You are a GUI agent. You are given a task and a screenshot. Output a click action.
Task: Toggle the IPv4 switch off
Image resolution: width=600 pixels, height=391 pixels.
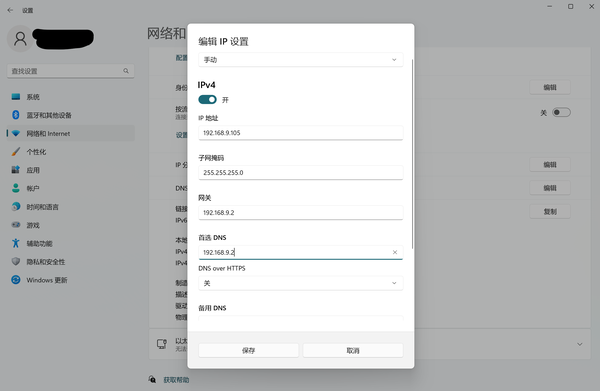[207, 99]
